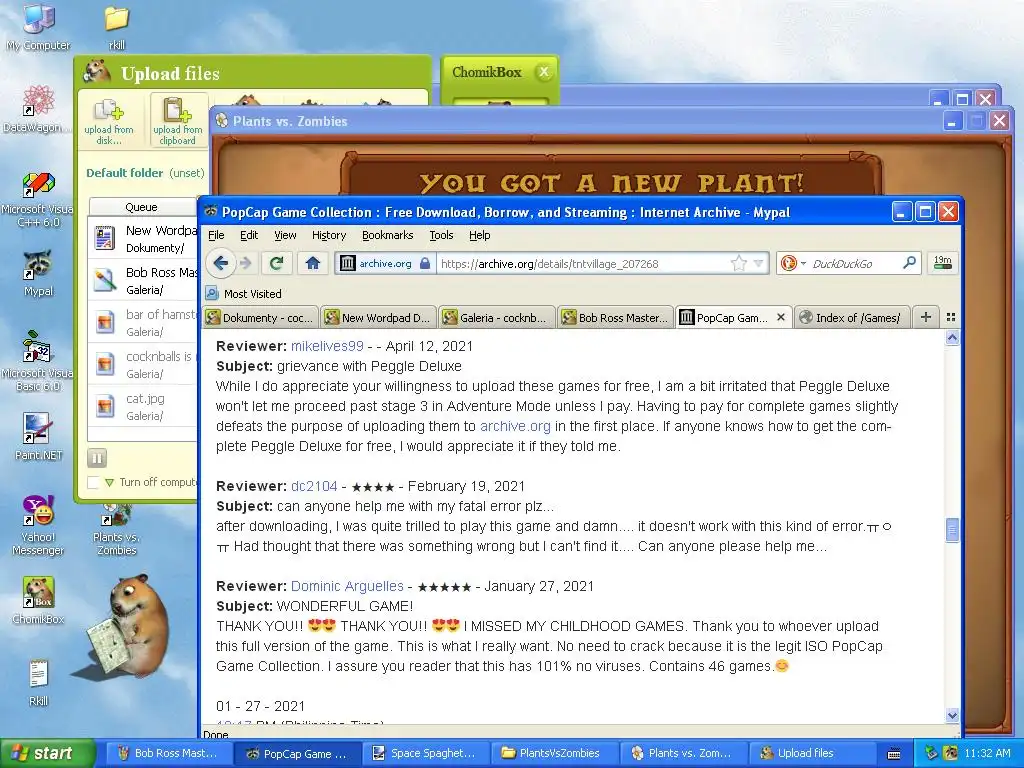Switch to Dokumenty - coc... tab
The height and width of the screenshot is (768, 1024).
pyautogui.click(x=260, y=317)
